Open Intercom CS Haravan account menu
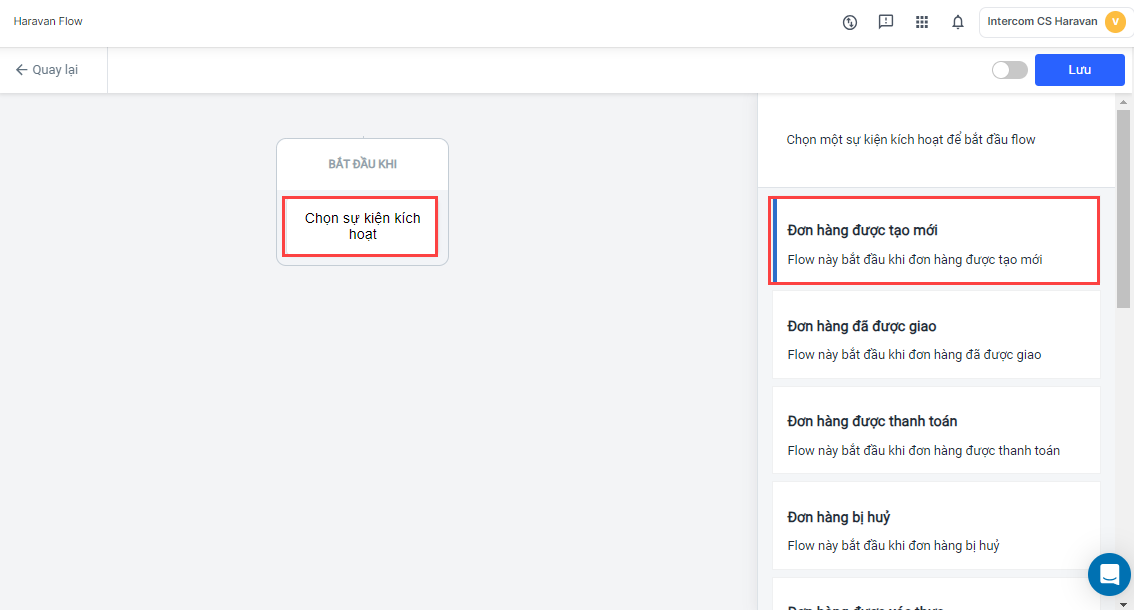Viewport: 1134px width, 610px height. pyautogui.click(x=1042, y=22)
